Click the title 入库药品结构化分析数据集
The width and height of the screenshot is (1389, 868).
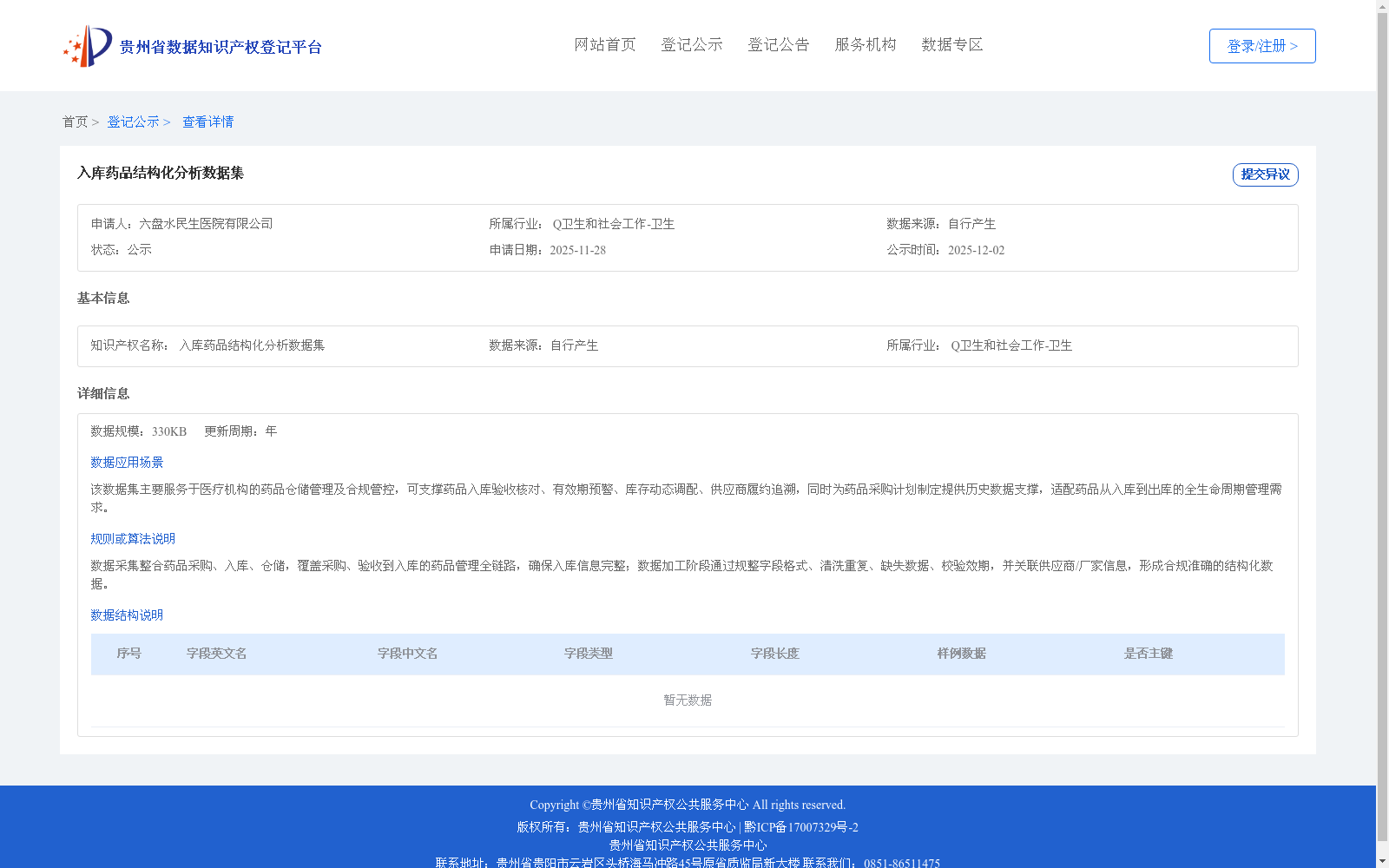coord(161,173)
